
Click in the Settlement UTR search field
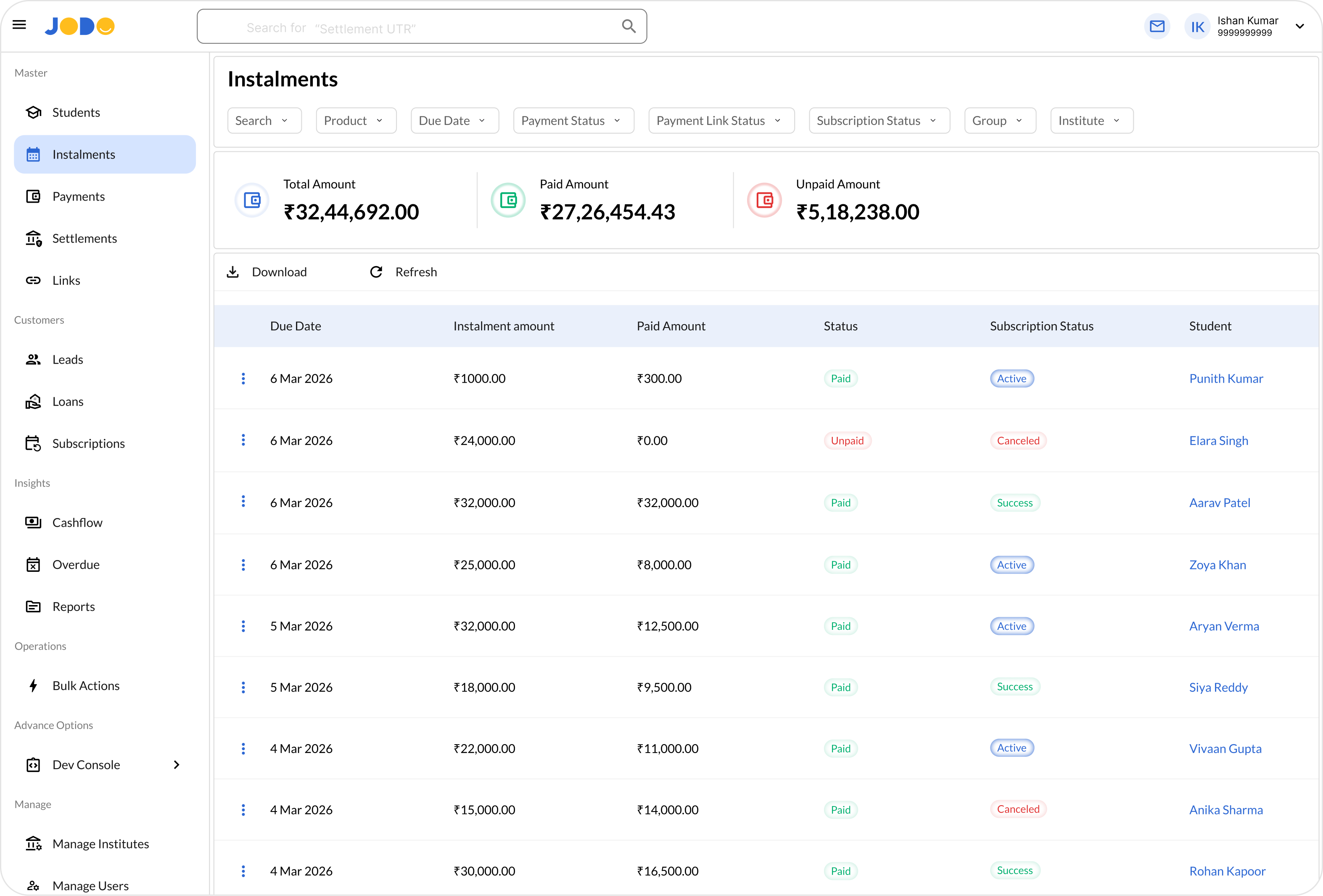tap(422, 26)
